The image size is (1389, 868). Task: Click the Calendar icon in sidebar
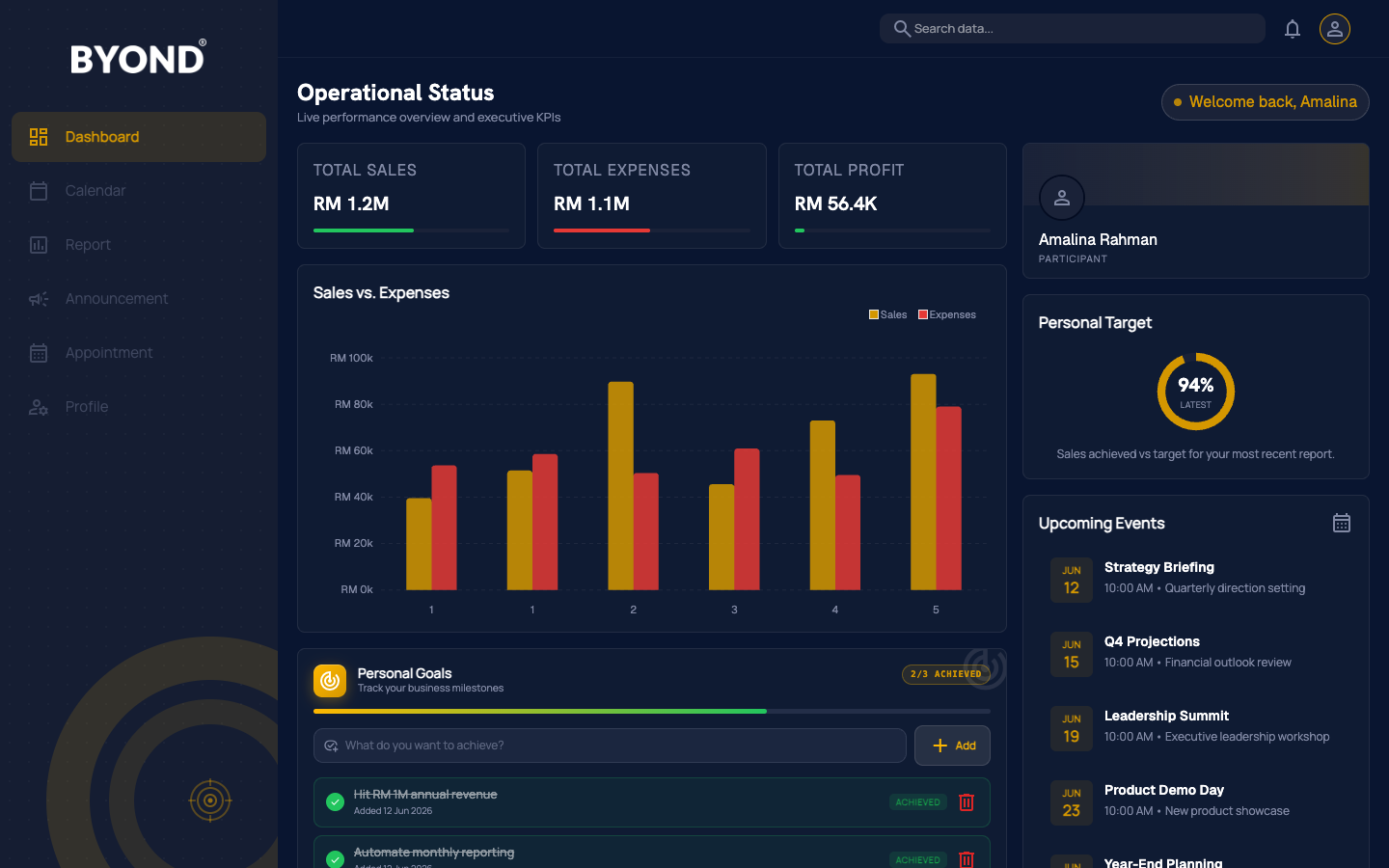39,191
